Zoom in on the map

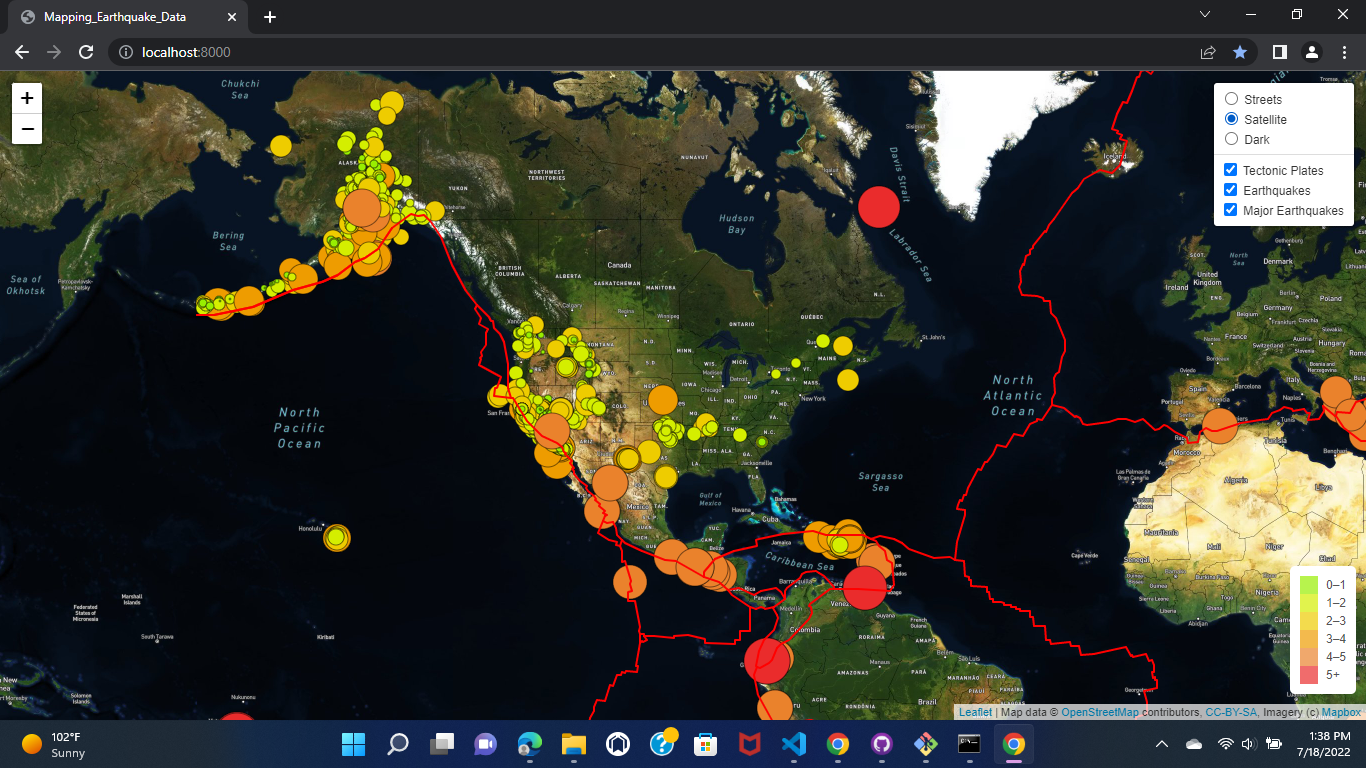pyautogui.click(x=26, y=98)
